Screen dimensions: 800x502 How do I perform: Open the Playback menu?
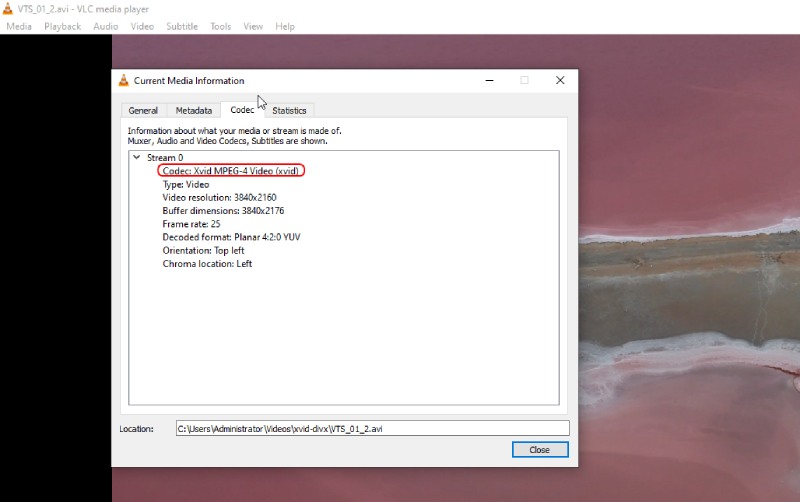62,27
